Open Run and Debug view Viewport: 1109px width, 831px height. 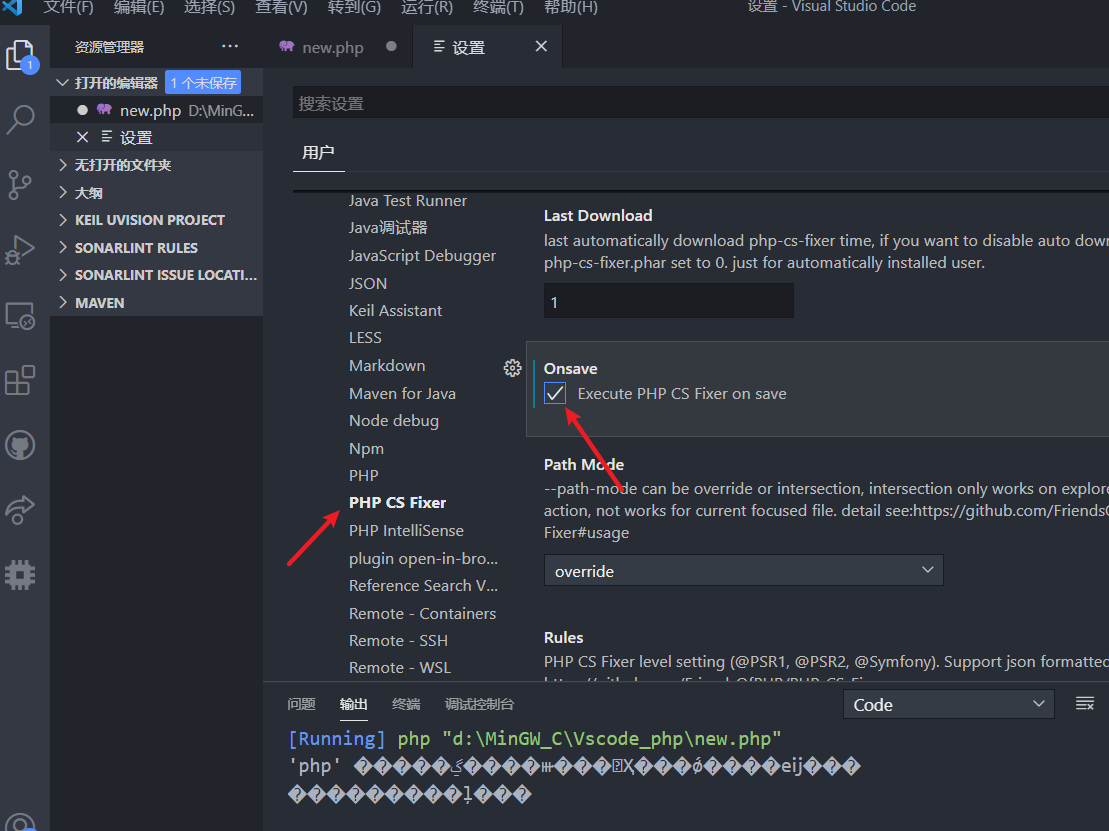pyautogui.click(x=20, y=250)
